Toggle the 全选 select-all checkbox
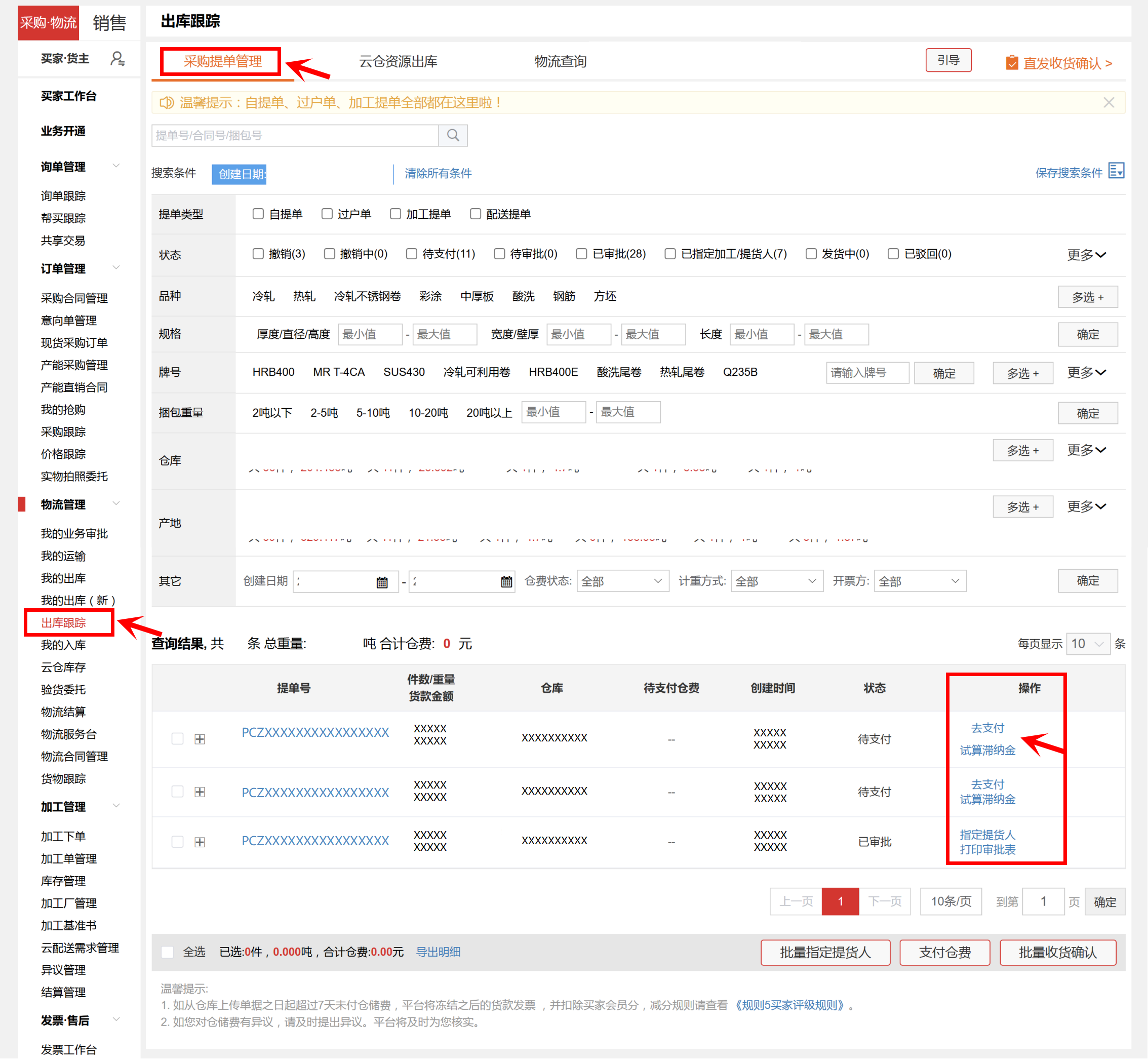 [168, 952]
